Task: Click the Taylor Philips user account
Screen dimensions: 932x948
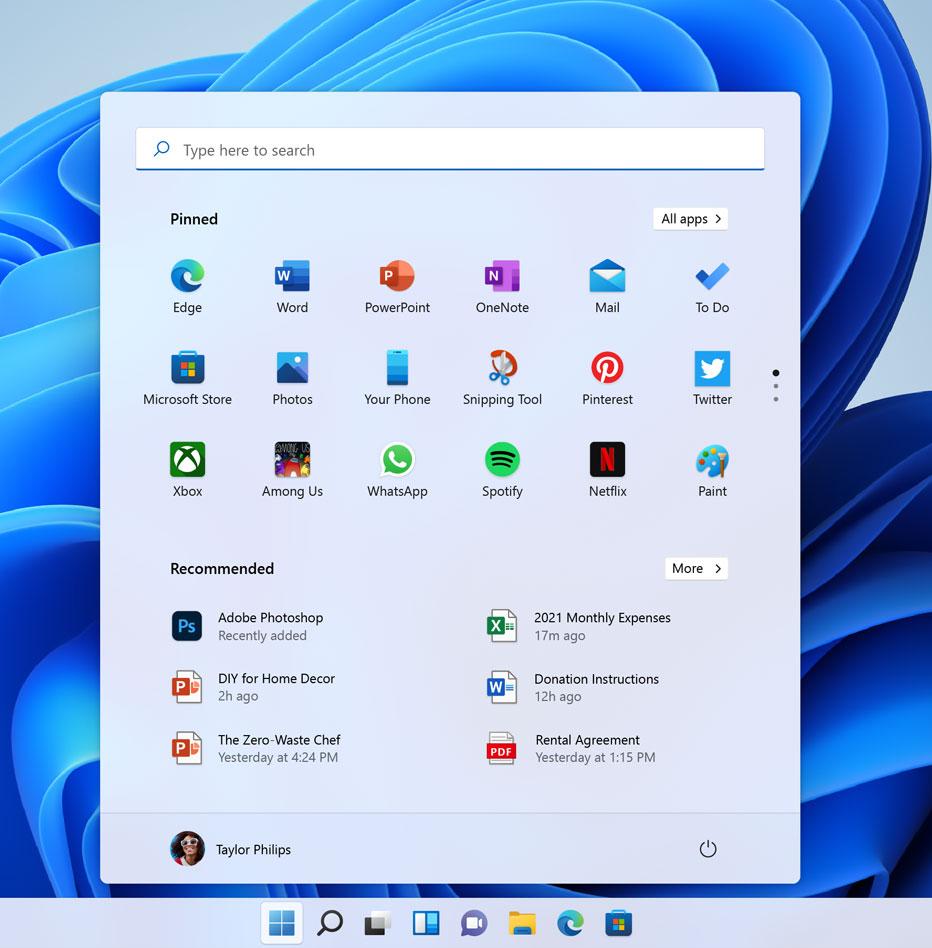Action: pyautogui.click(x=231, y=849)
